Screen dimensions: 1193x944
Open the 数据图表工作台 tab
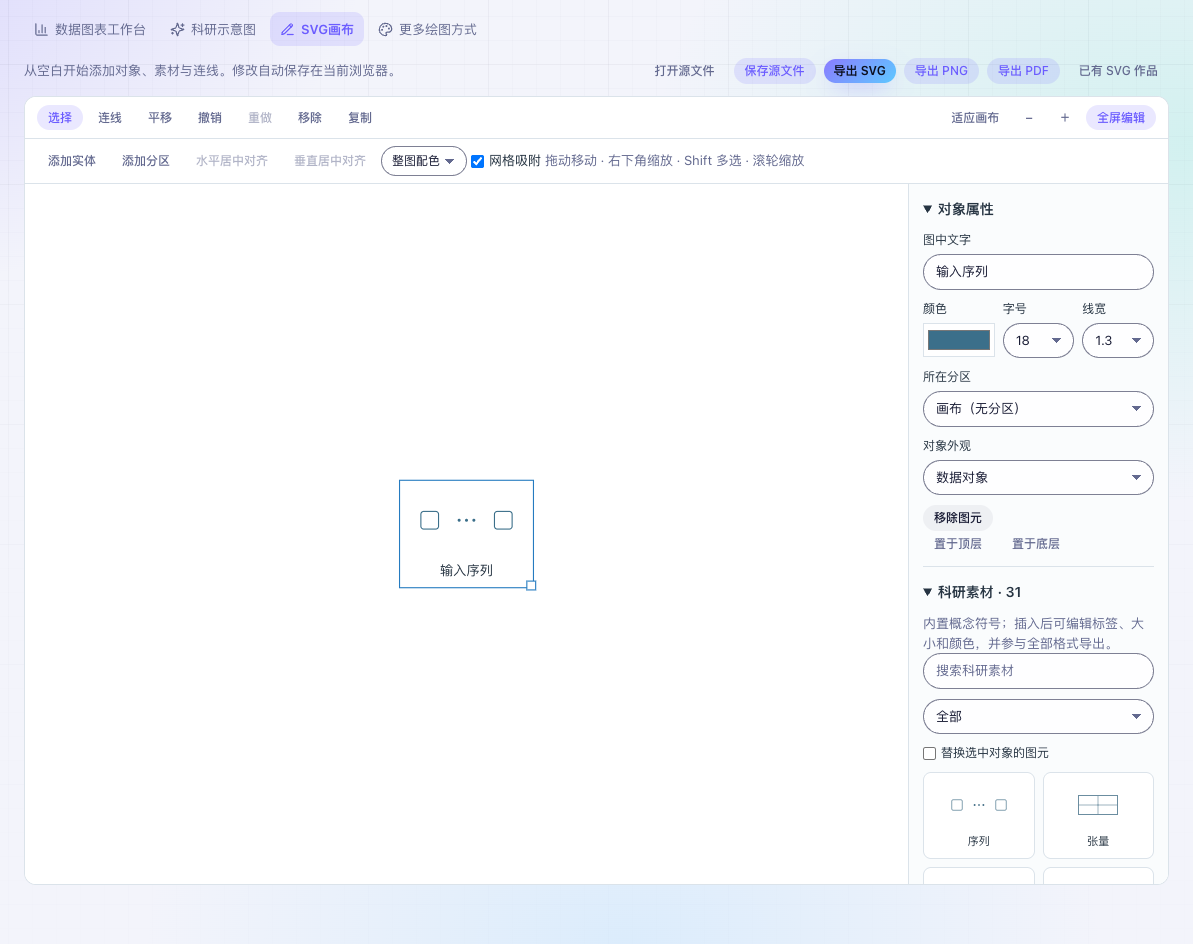(90, 30)
